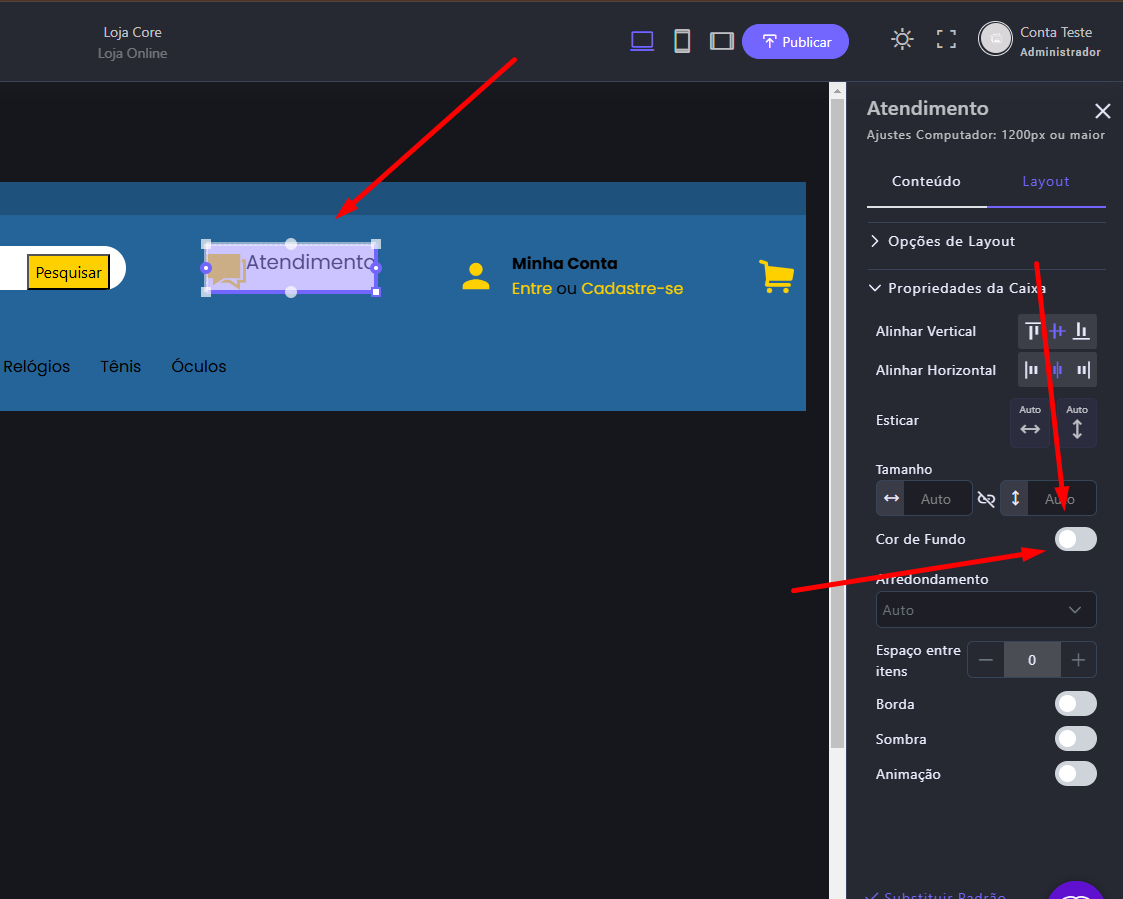Screen dimensions: 1123x899
Task: Switch to the tablet preview icon
Action: (721, 41)
